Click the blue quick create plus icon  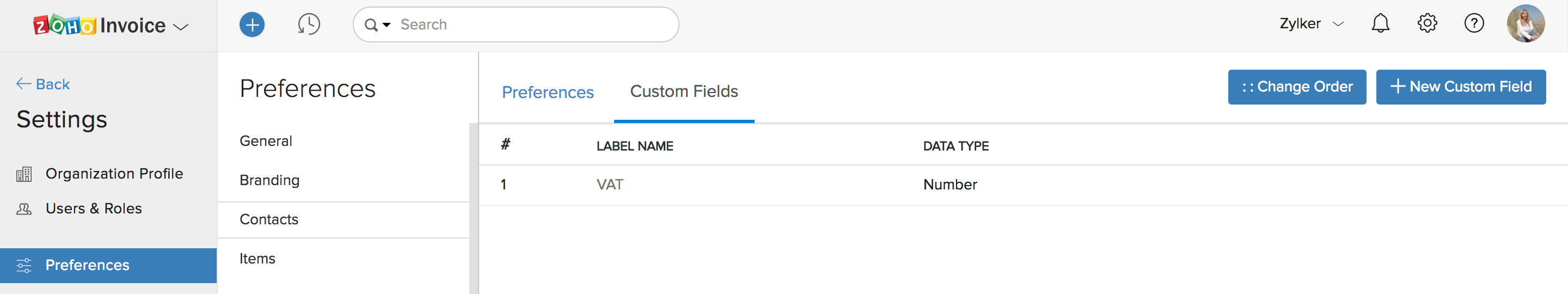(x=252, y=25)
